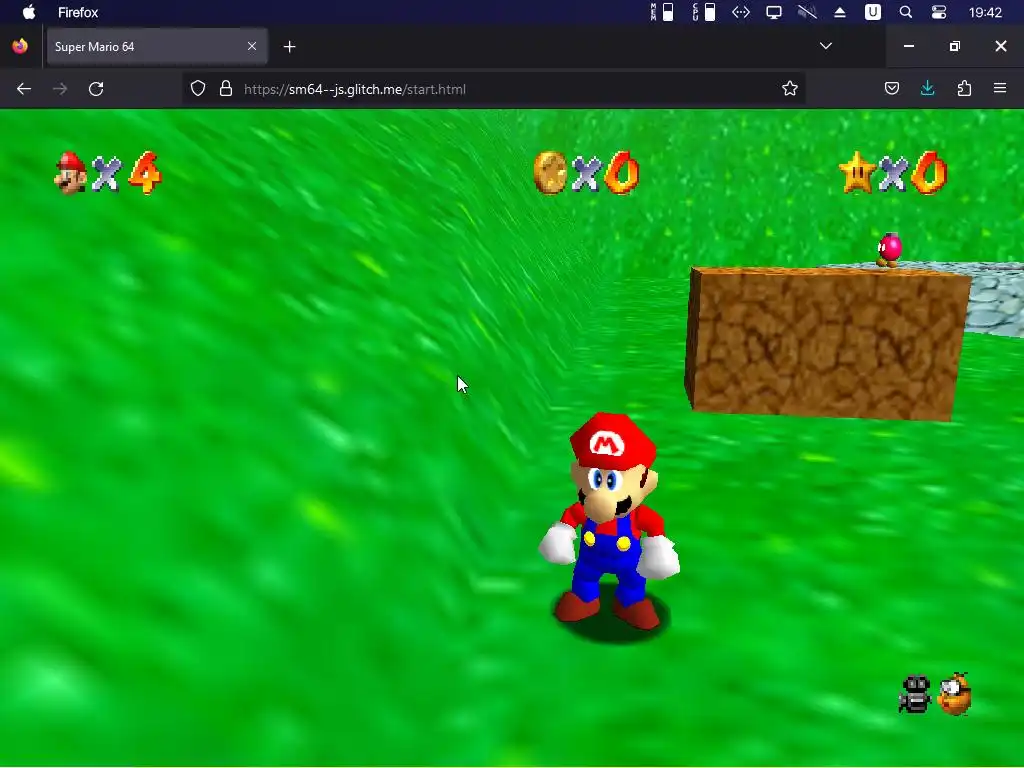Open a new tab with the plus button
The width and height of the screenshot is (1024, 768).
(289, 46)
